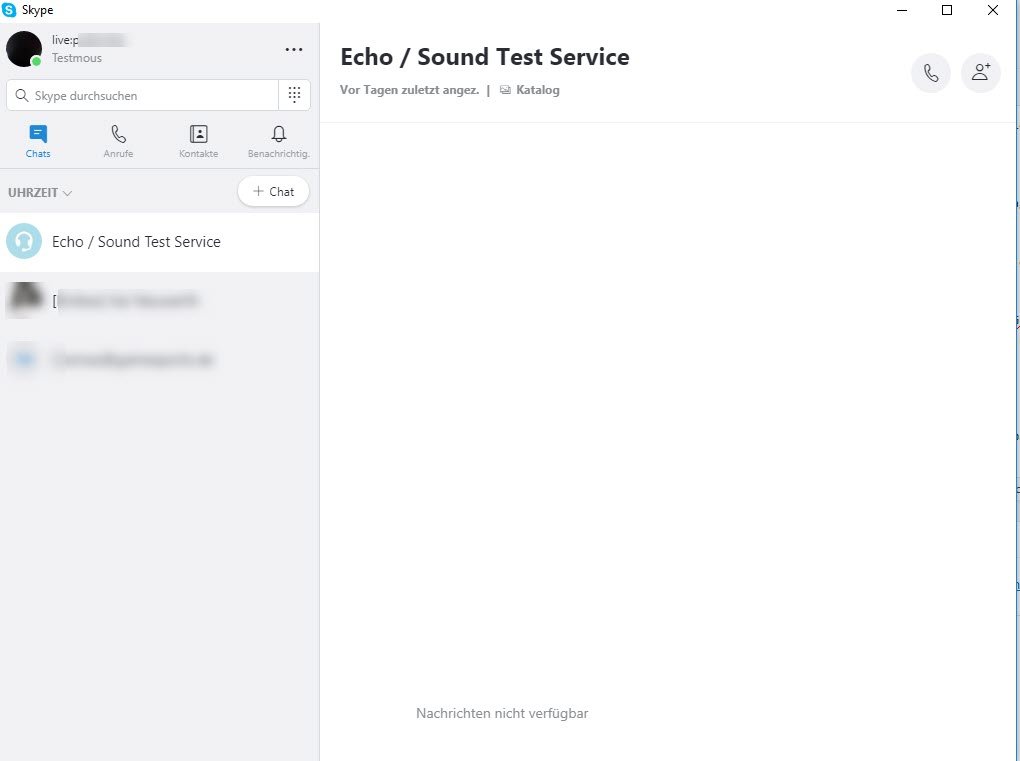Open the Kontakte tab
The height and width of the screenshot is (761, 1020).
pos(198,141)
